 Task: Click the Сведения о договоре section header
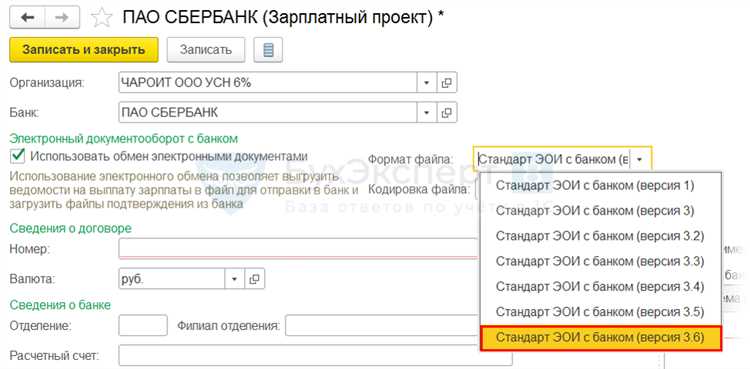coord(70,228)
